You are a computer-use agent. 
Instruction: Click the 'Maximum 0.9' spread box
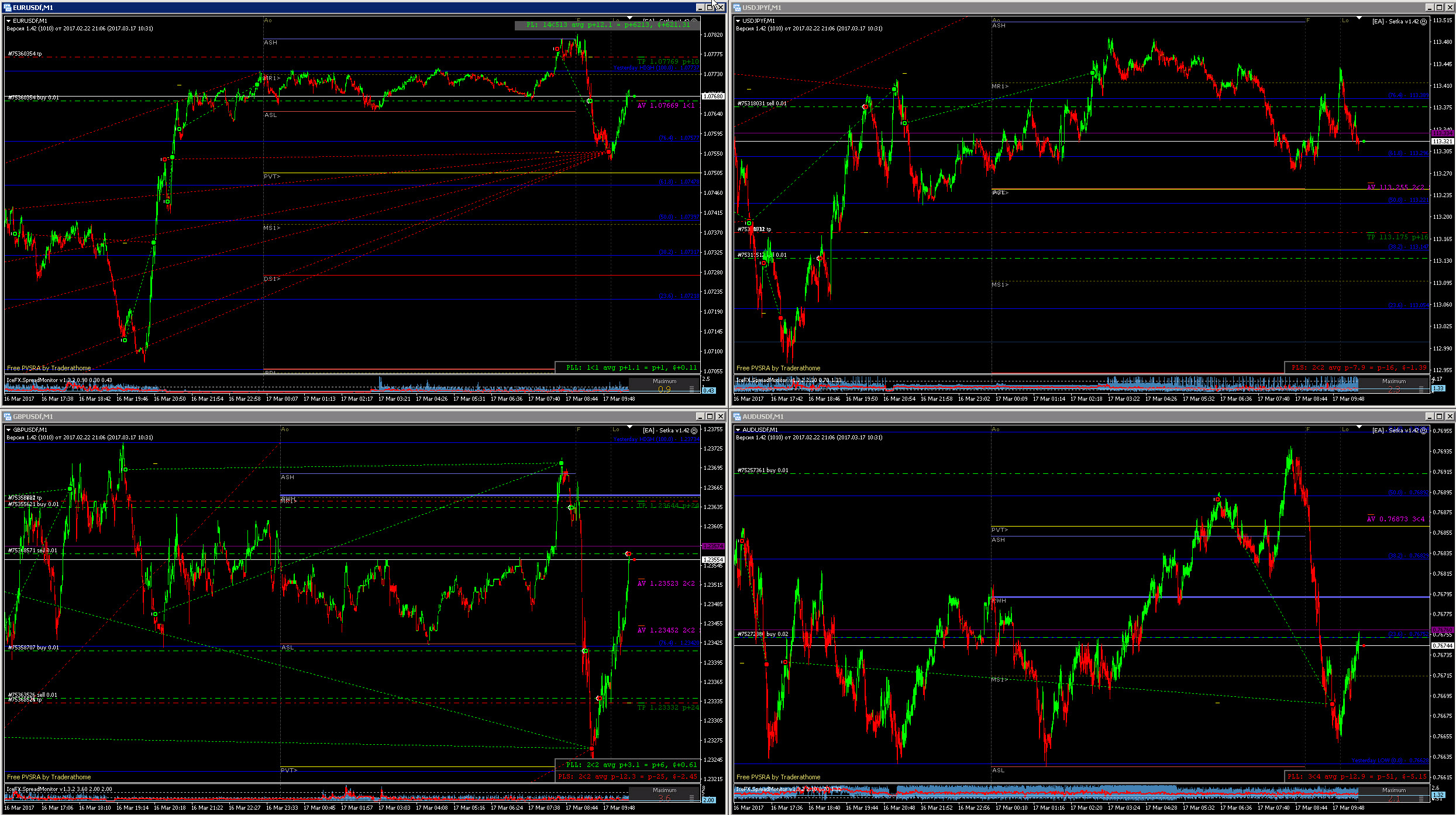(x=664, y=386)
